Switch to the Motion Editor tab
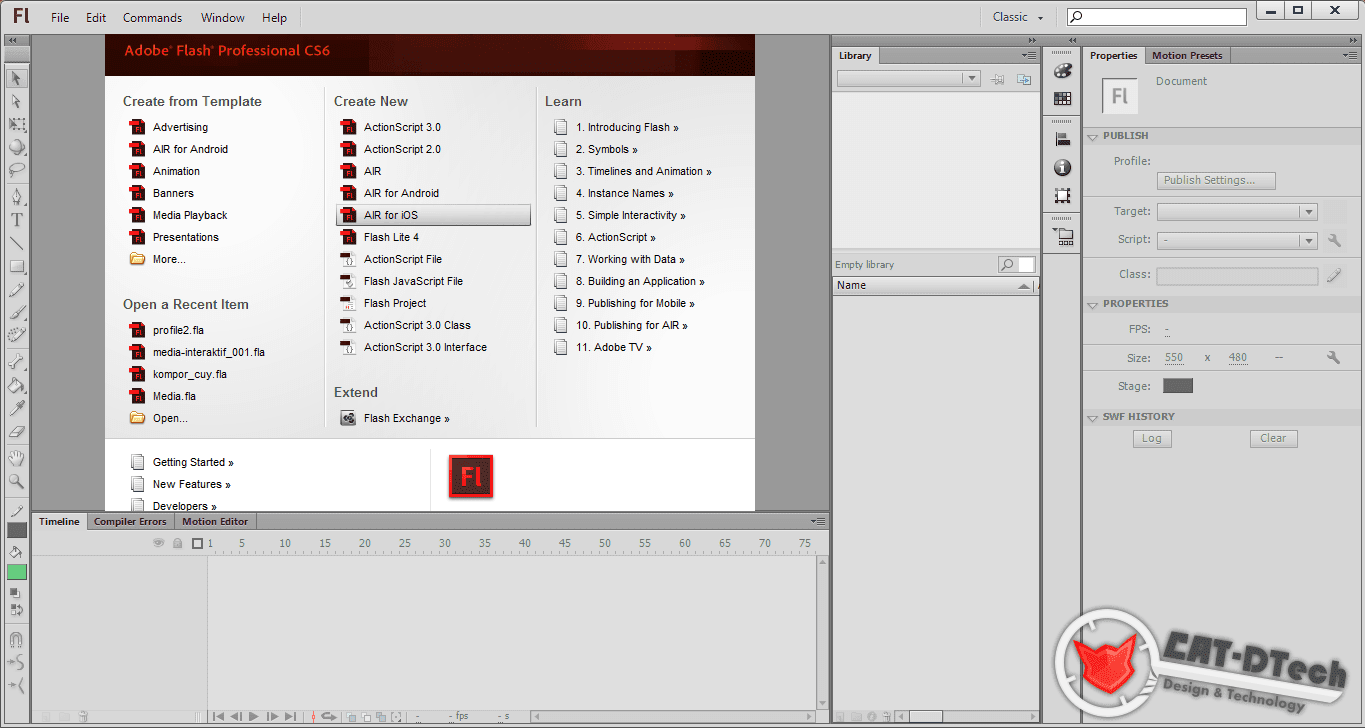Screen dimensions: 1365x728 pos(214,521)
